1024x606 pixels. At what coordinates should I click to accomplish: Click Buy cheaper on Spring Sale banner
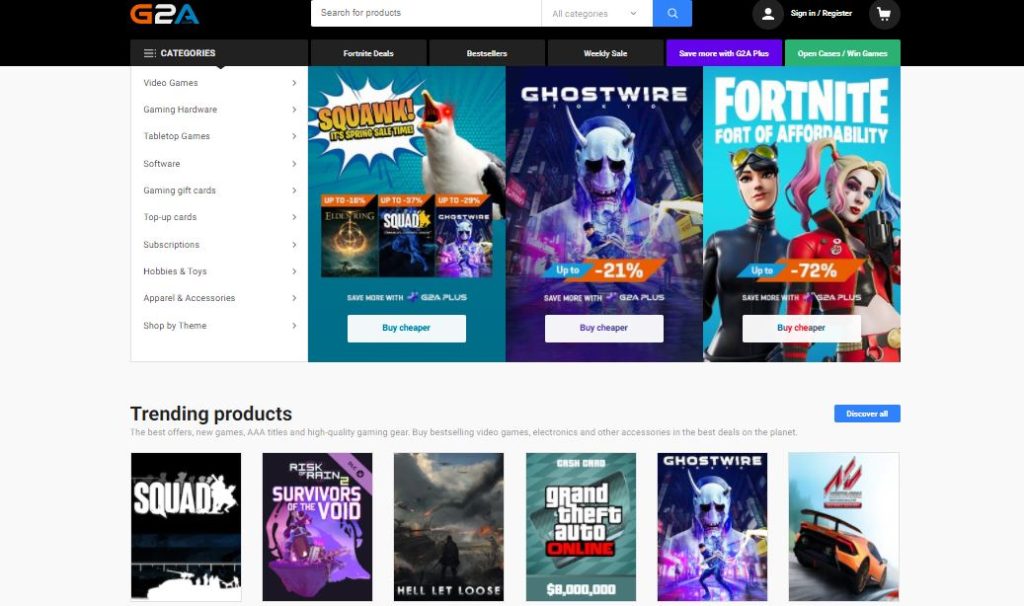[406, 328]
